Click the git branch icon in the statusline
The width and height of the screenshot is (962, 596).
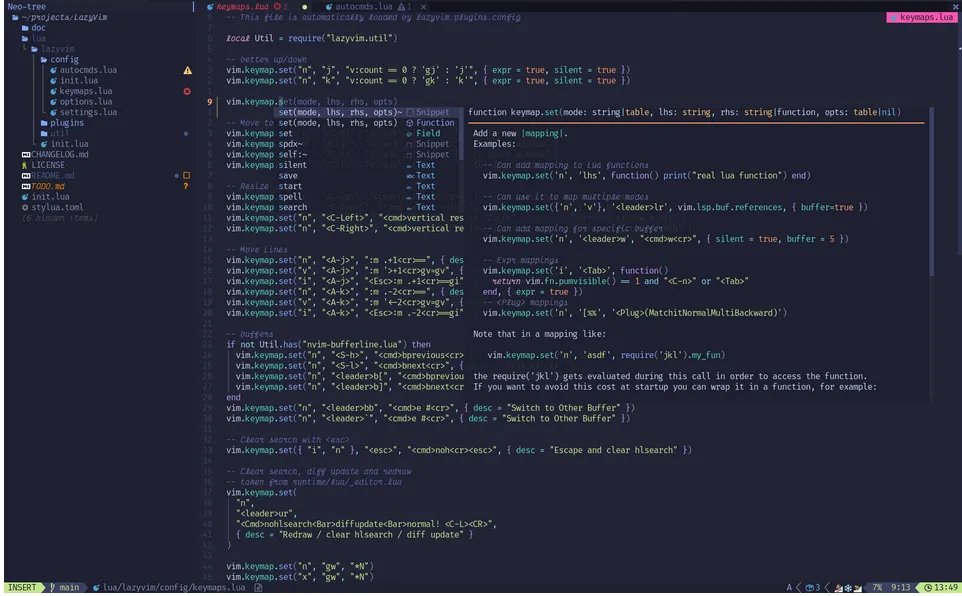click(53, 587)
